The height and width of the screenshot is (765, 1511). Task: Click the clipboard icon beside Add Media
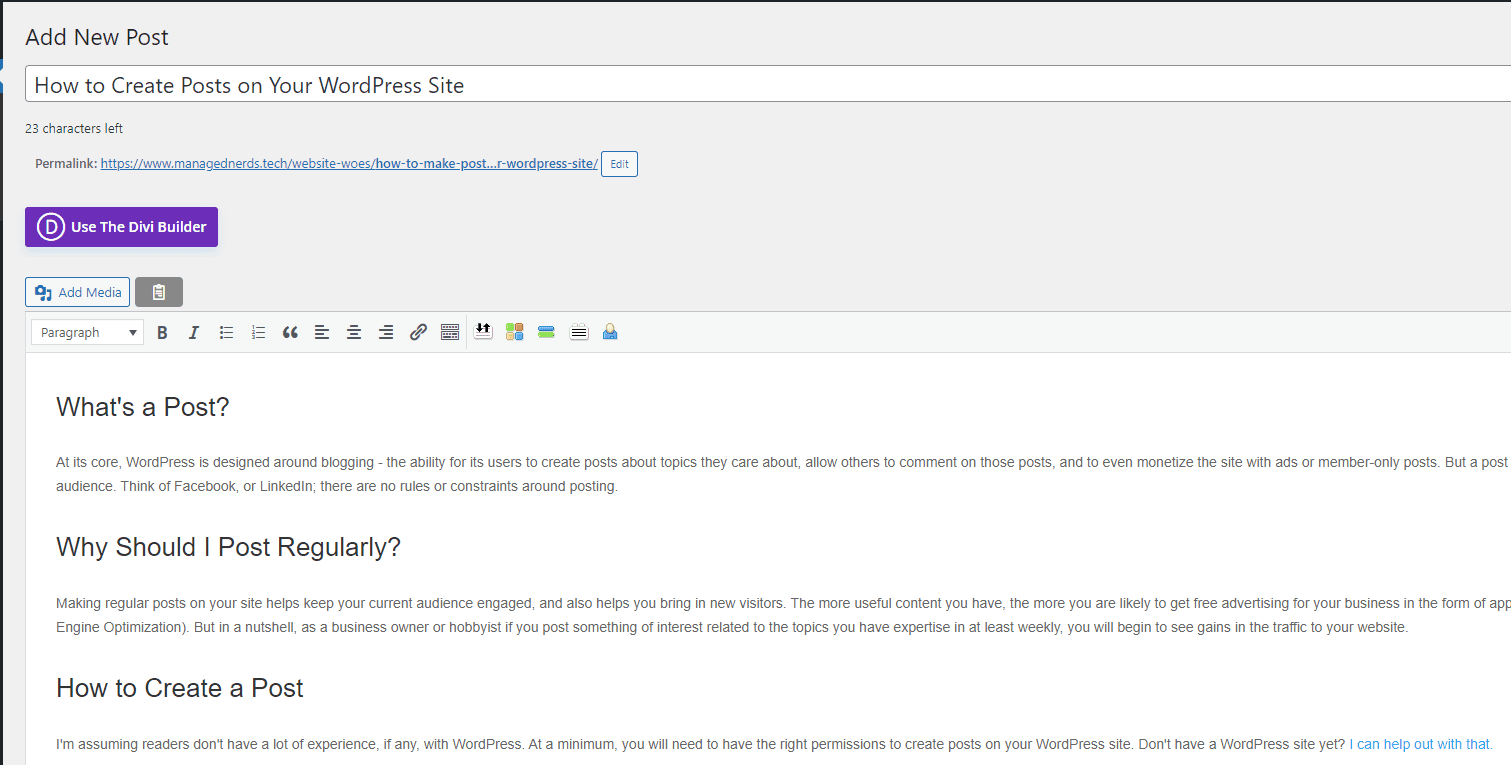click(158, 291)
